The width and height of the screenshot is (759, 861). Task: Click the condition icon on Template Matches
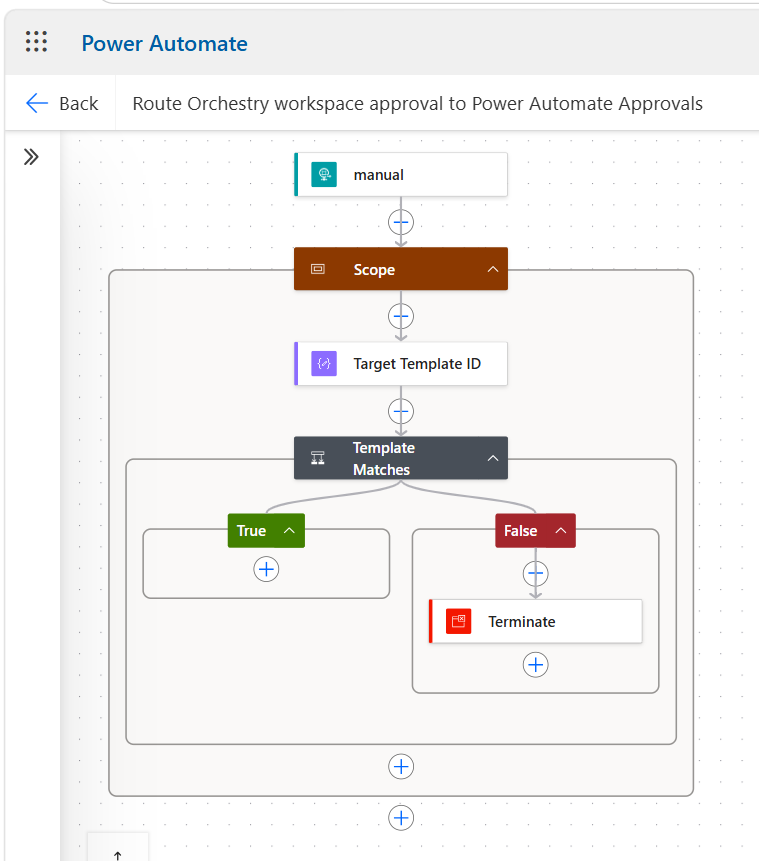pos(318,458)
